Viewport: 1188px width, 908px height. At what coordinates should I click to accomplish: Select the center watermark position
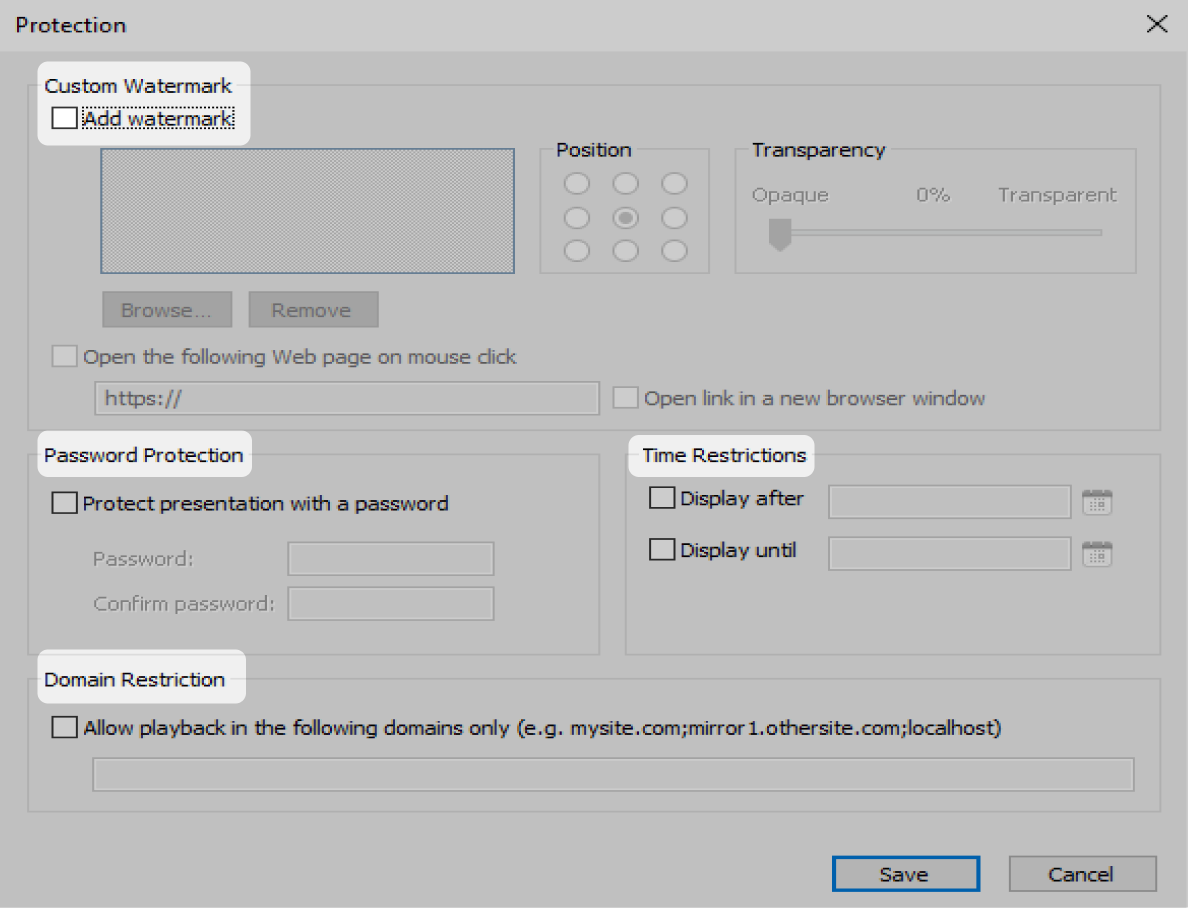click(625, 217)
